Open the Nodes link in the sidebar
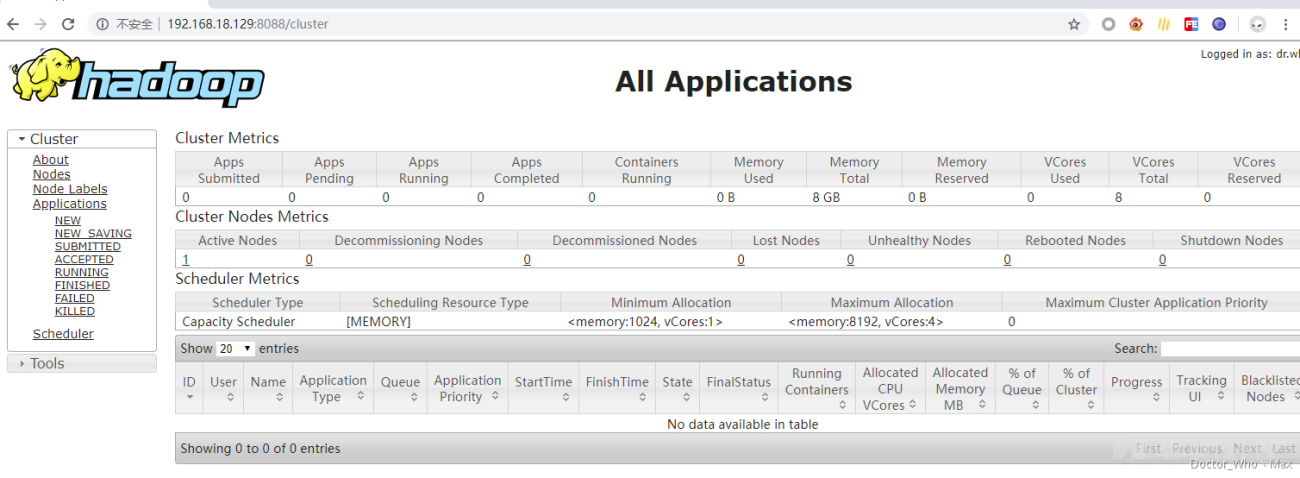Viewport: 1300px width, 478px height. (x=51, y=174)
